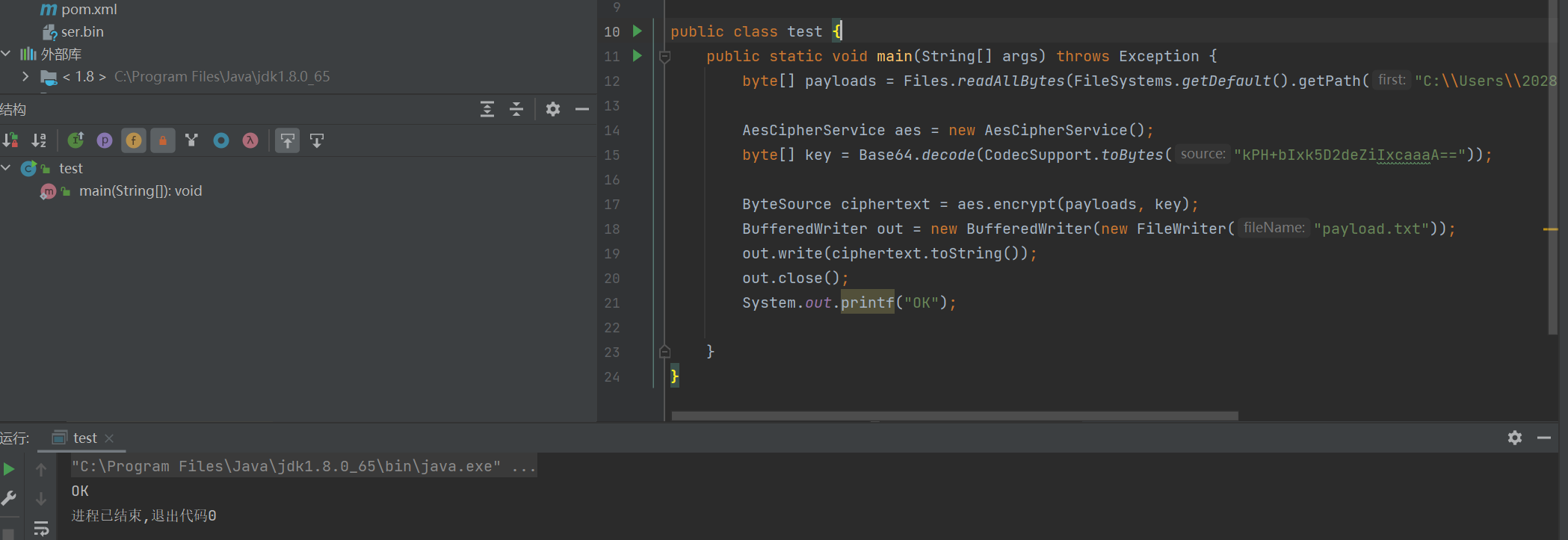Disable Show Non-Public lock icon

tap(163, 140)
